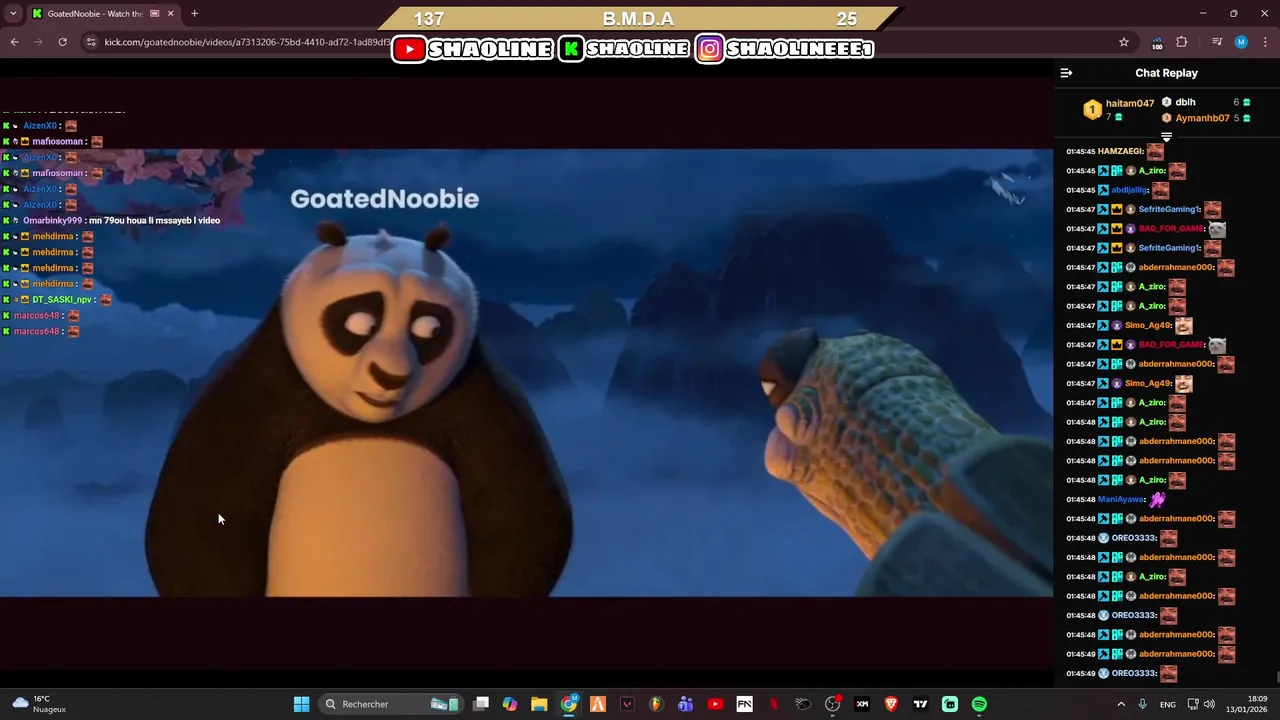
Task: Switch ENG input language
Action: pos(1167,704)
